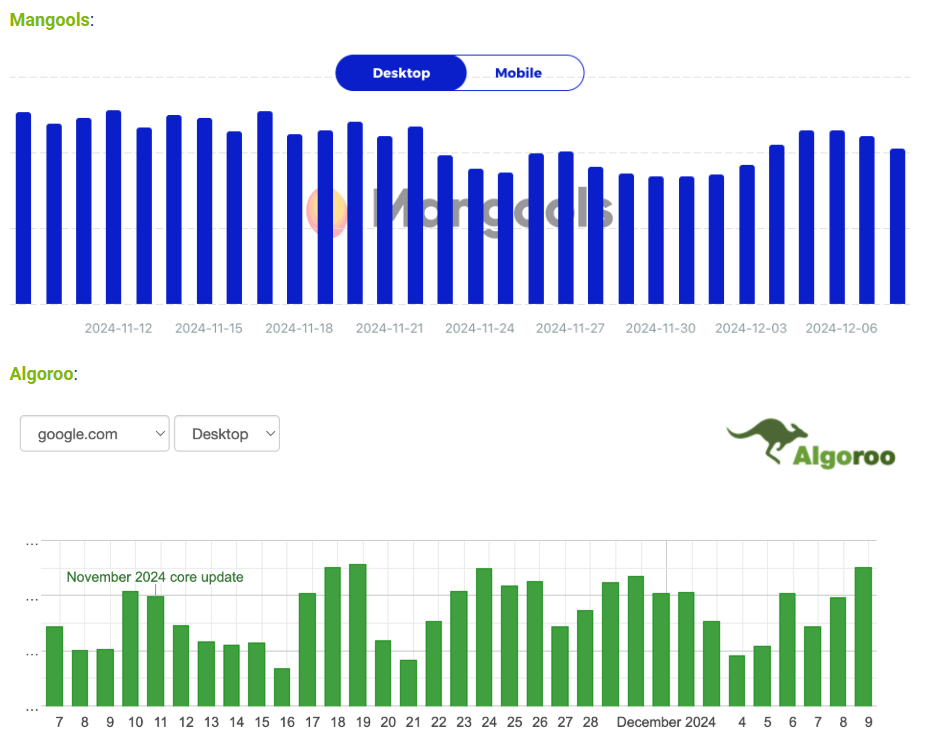The height and width of the screenshot is (736, 928).
Task: Select Mangools date label 2024-11-30
Action: click(x=660, y=328)
